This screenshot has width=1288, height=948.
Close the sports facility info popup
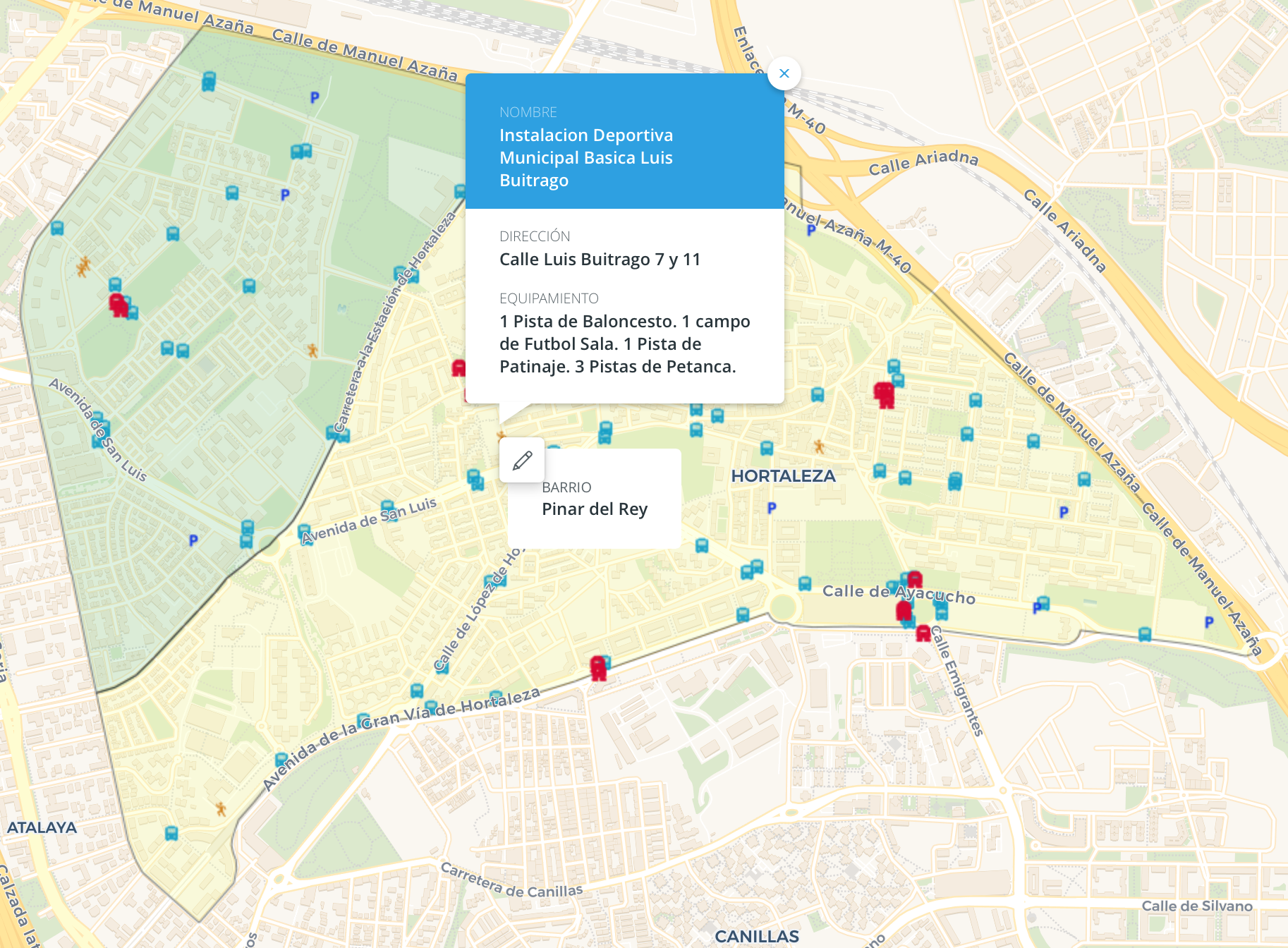pos(784,73)
